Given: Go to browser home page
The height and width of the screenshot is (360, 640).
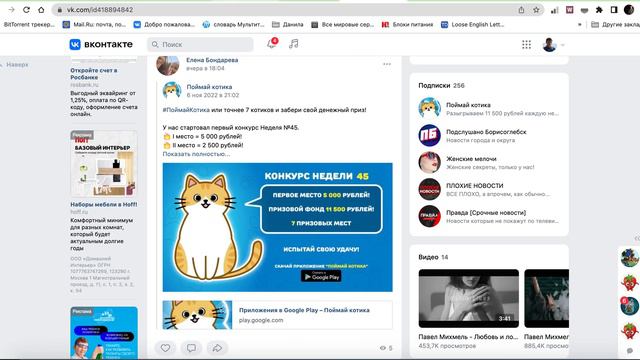Looking at the screenshot, I should (41, 9).
